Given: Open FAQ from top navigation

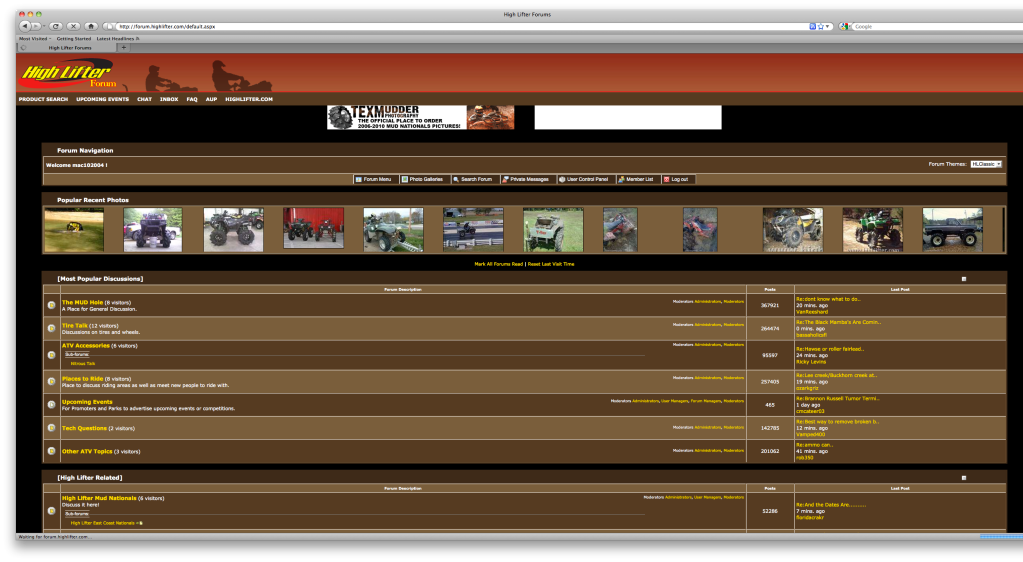Looking at the screenshot, I should (192, 99).
